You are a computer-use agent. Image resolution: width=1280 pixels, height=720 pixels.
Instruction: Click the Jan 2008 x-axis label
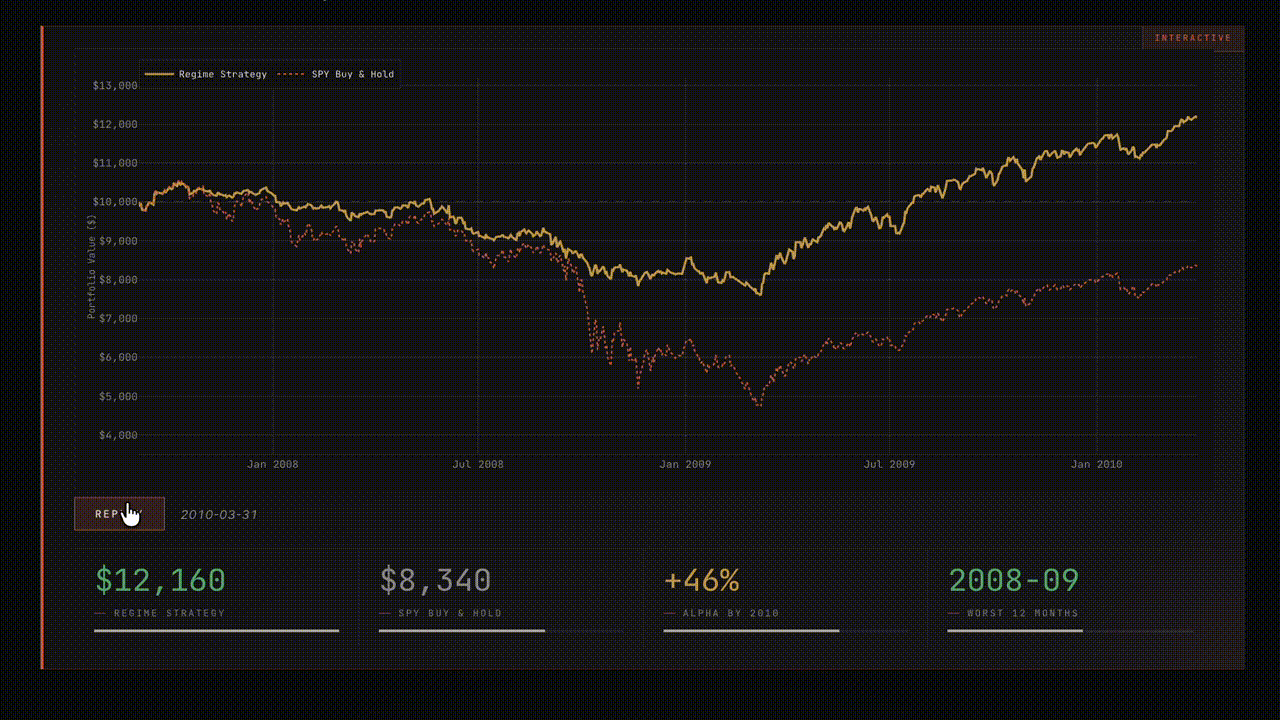pos(273,464)
